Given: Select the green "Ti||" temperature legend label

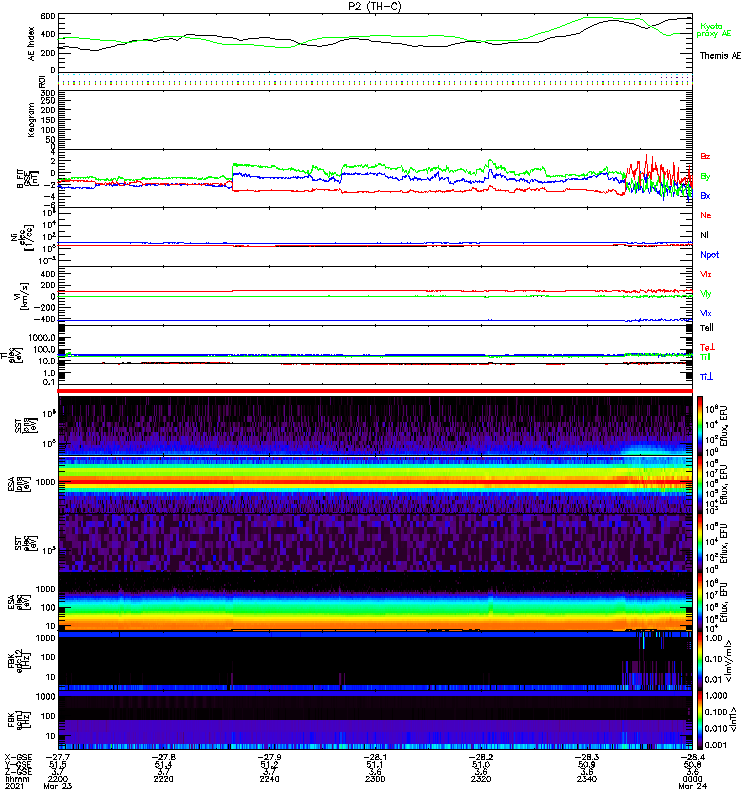Looking at the screenshot, I should coord(705,357).
